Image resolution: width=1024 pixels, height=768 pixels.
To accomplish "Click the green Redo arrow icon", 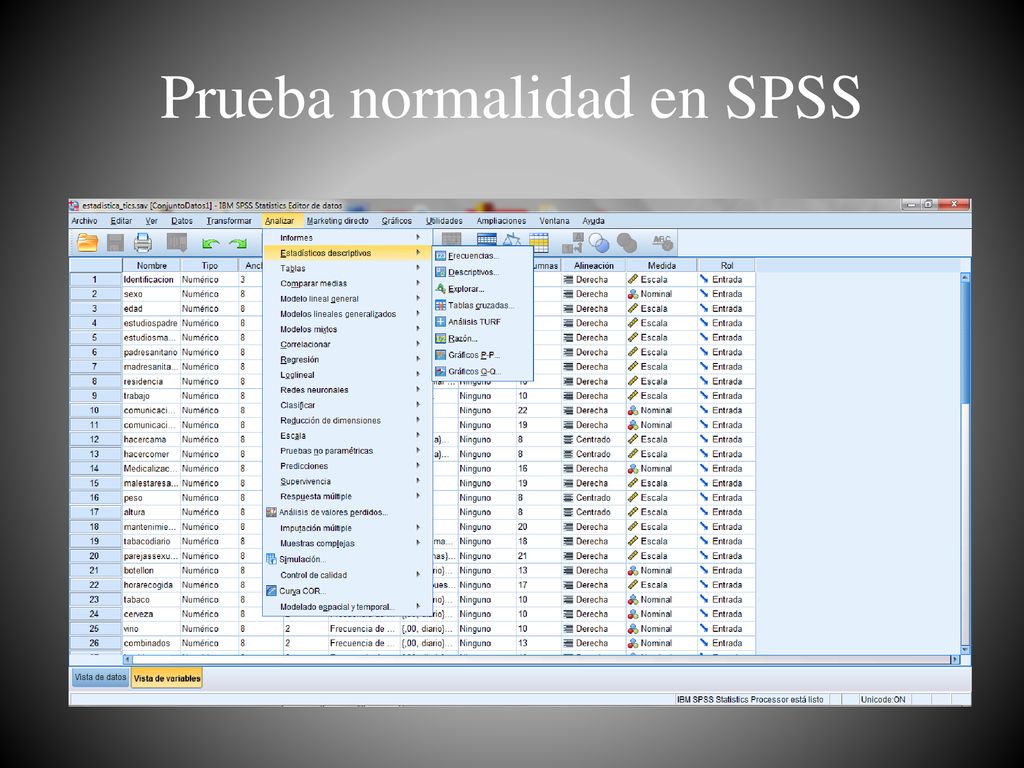I will (x=238, y=244).
